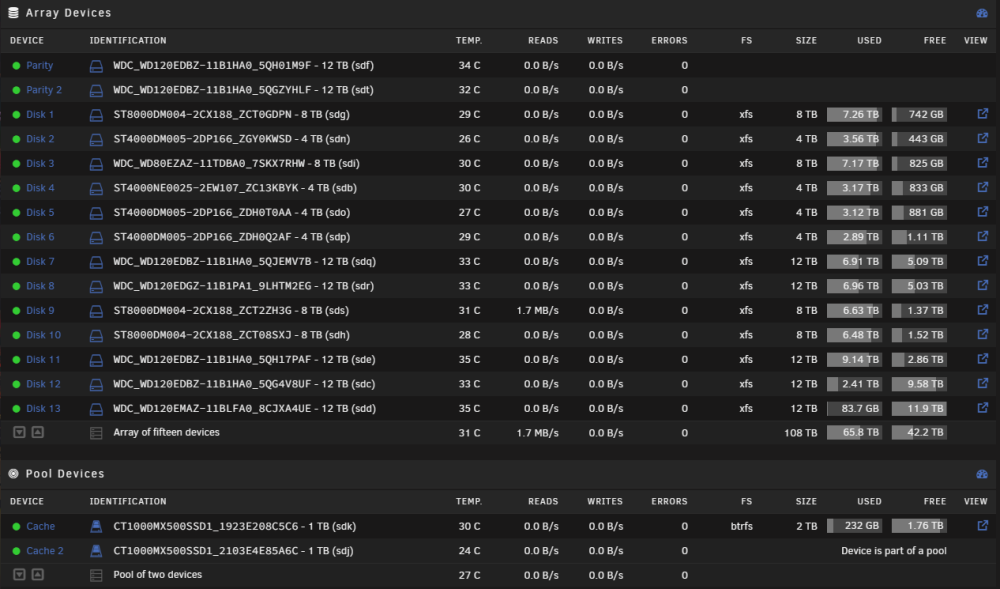Click the SSD icon in the Cache 2 row
The height and width of the screenshot is (589, 1000).
pos(96,551)
